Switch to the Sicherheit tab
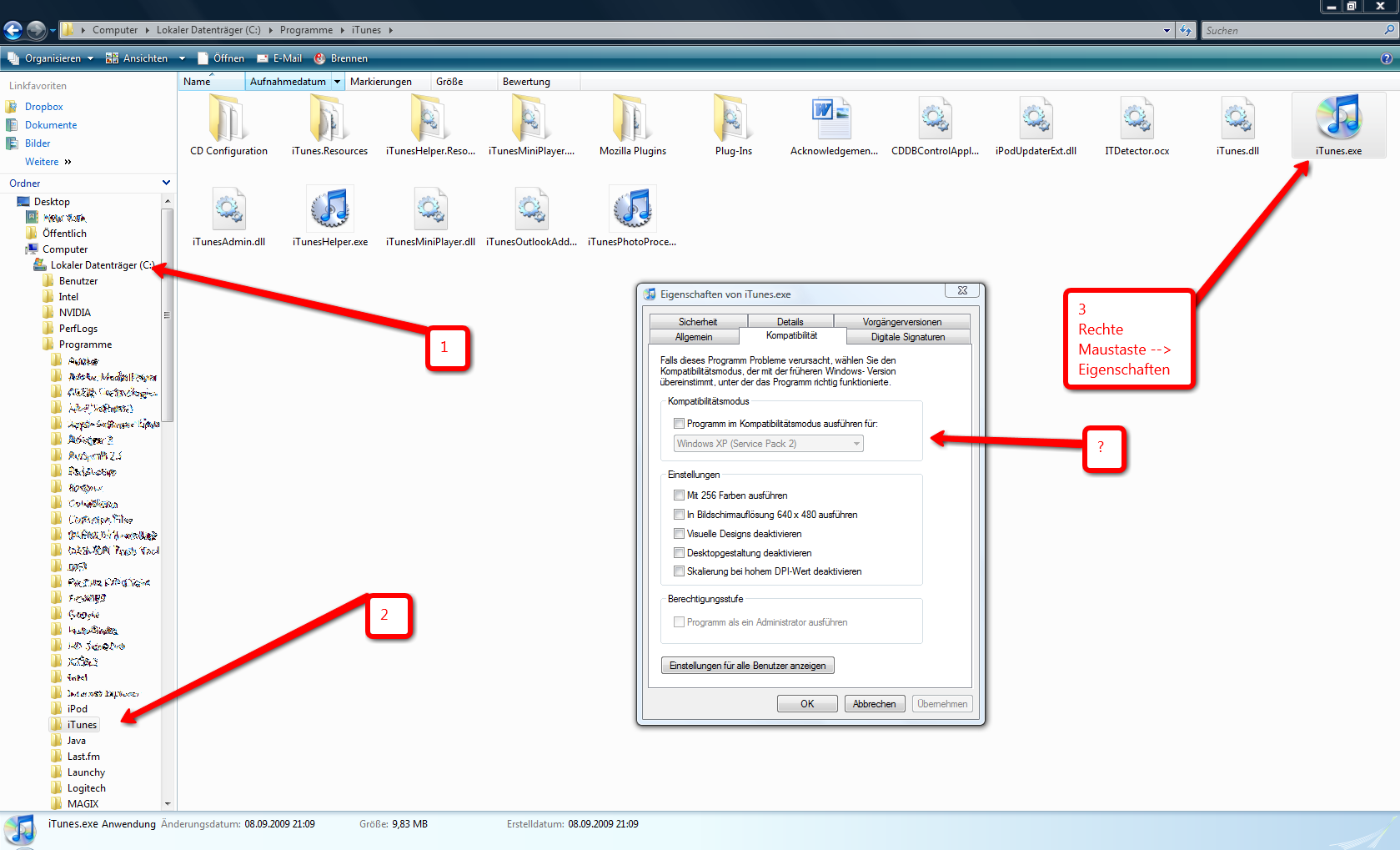This screenshot has width=1400, height=850. click(698, 322)
